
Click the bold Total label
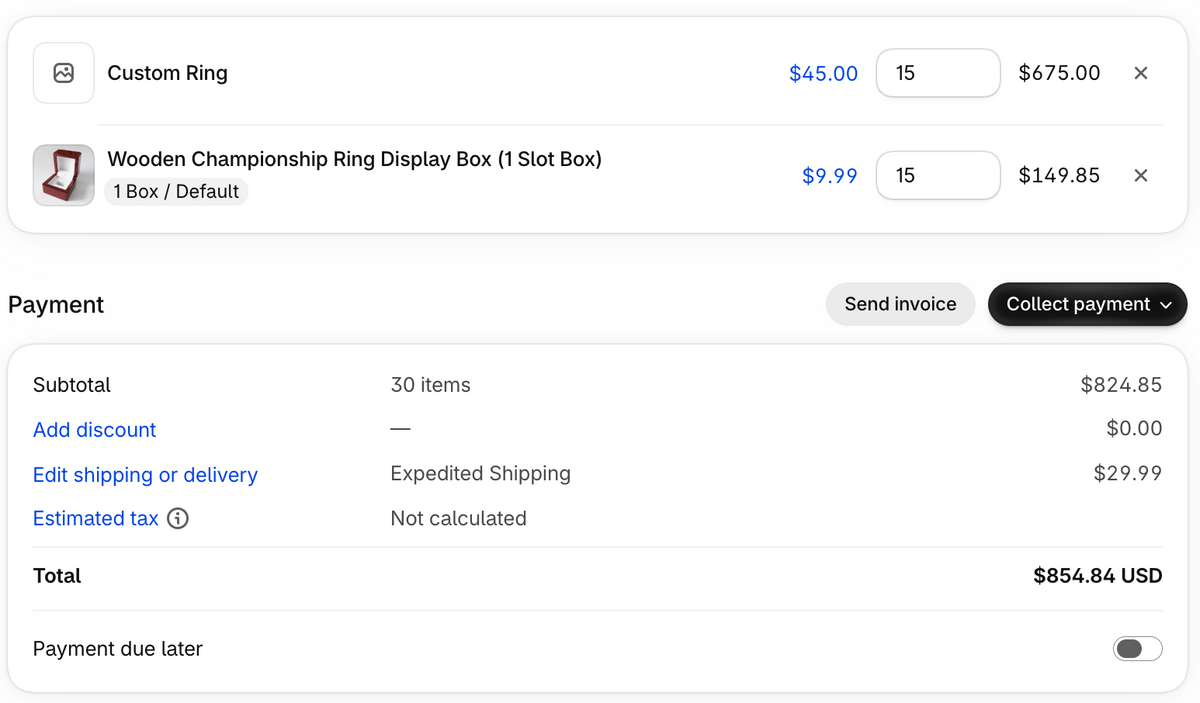(57, 576)
